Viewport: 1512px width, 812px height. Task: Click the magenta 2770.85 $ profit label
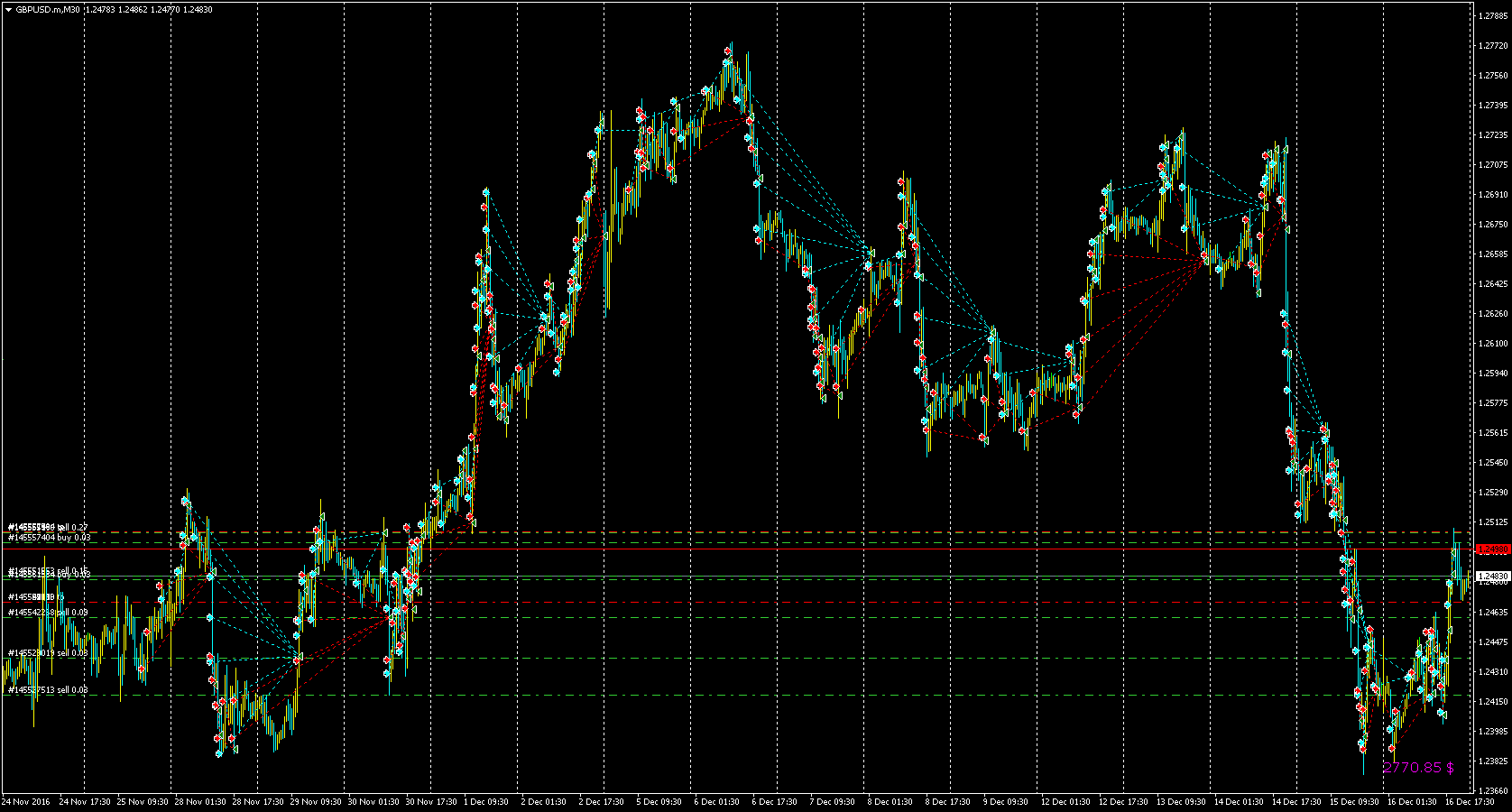[x=1418, y=768]
